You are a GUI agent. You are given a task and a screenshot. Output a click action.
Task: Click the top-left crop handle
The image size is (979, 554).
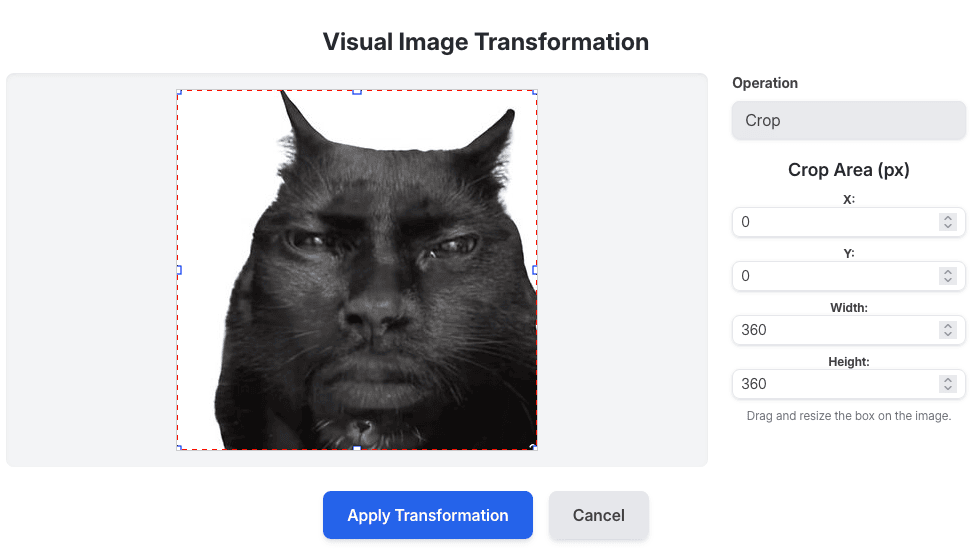pos(178,91)
